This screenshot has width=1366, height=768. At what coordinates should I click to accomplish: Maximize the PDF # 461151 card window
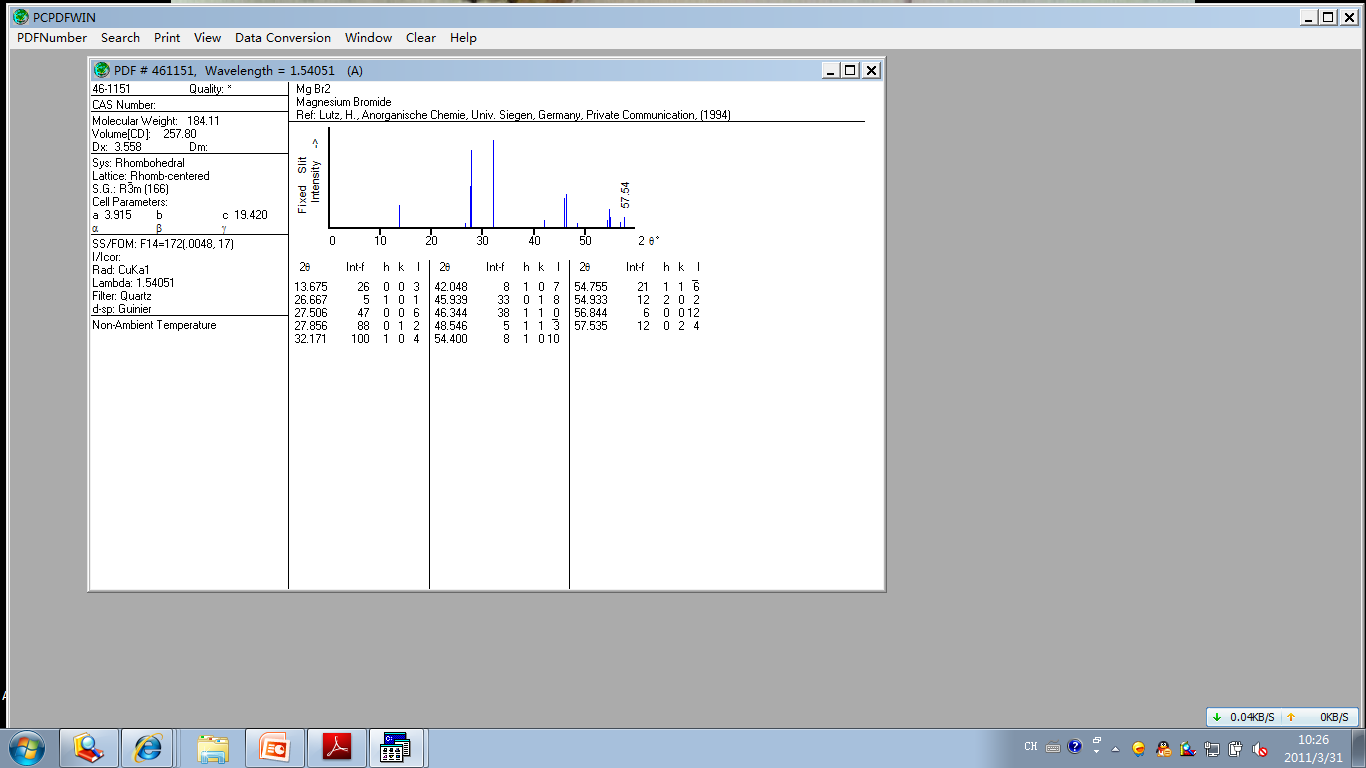tap(851, 70)
